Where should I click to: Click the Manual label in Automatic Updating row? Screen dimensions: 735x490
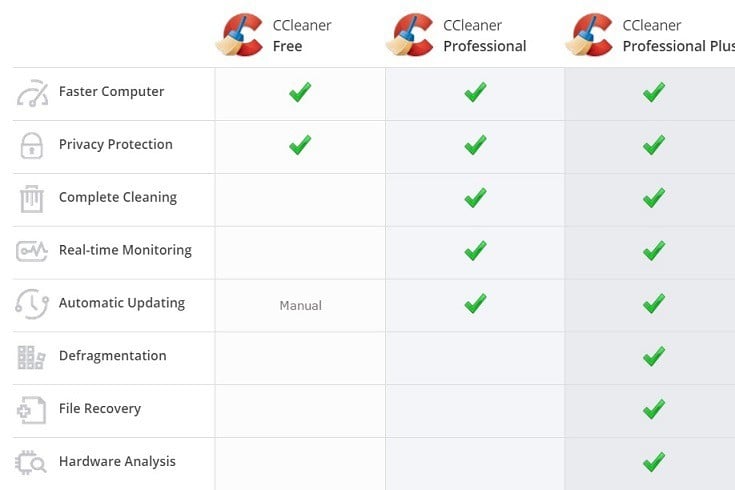tap(300, 306)
